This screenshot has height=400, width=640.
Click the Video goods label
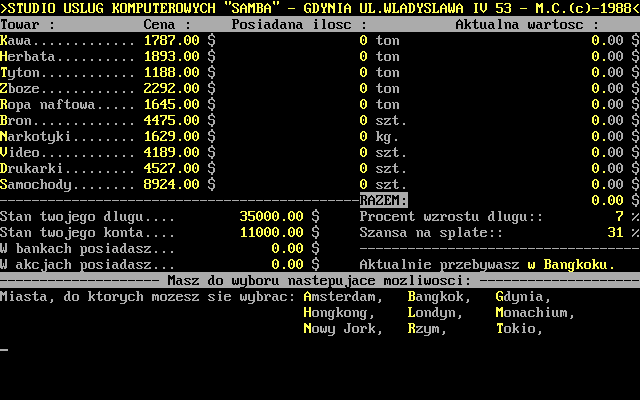click(x=20, y=153)
